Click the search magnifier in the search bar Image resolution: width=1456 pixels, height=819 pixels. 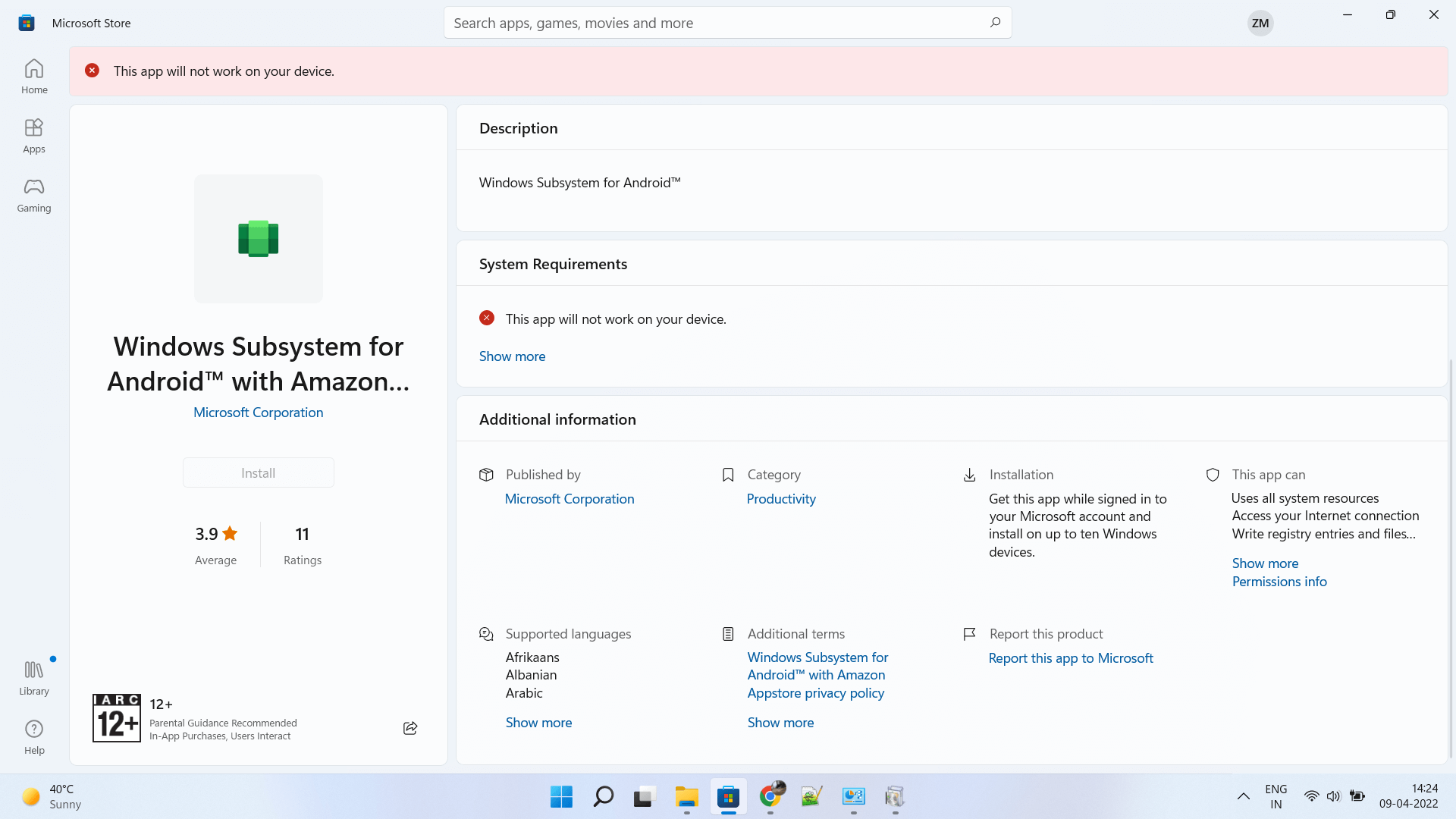994,22
